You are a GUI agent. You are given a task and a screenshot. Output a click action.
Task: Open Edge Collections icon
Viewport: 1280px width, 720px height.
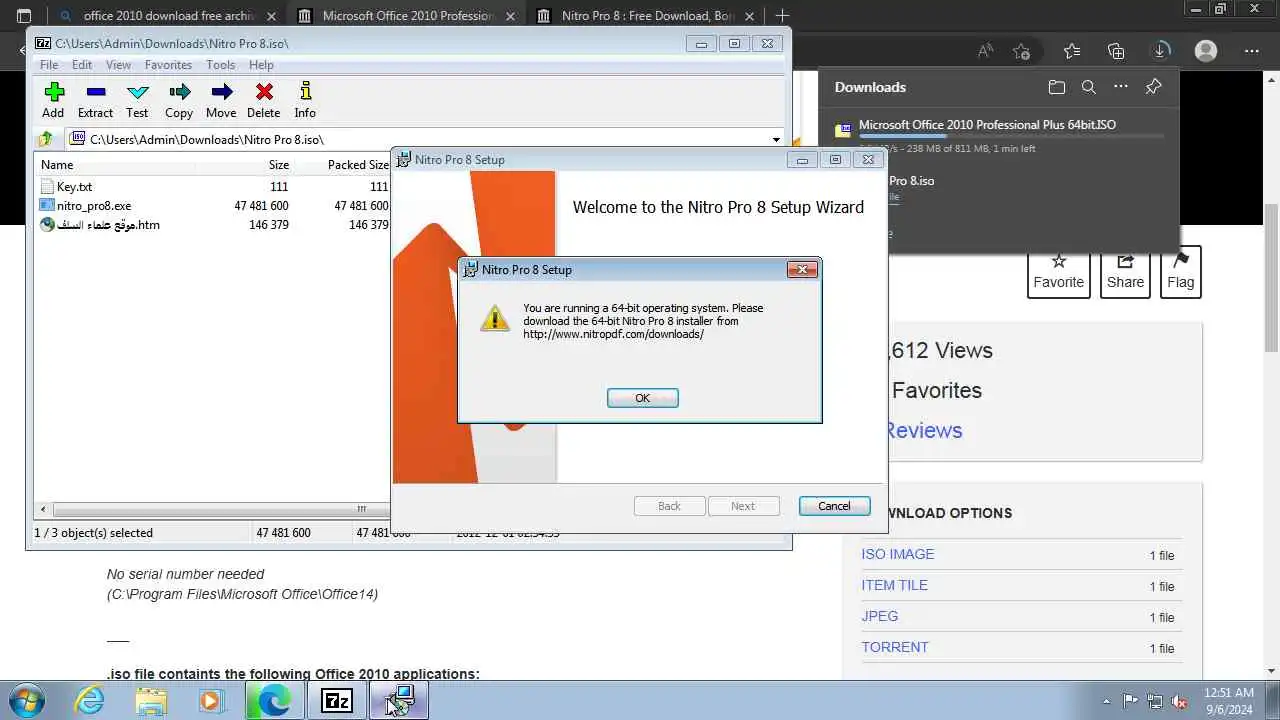(1116, 51)
